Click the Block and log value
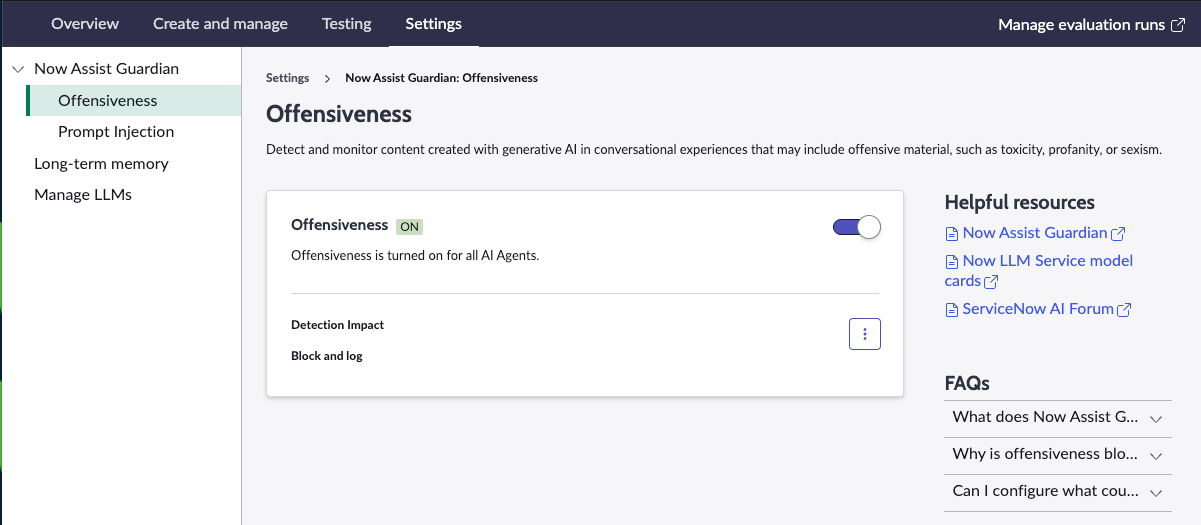Screen dimensions: 1201x525 (x=327, y=356)
